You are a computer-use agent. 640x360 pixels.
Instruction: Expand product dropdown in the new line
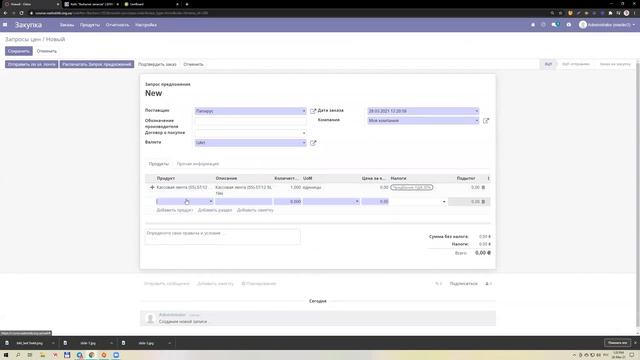pyautogui.click(x=211, y=202)
